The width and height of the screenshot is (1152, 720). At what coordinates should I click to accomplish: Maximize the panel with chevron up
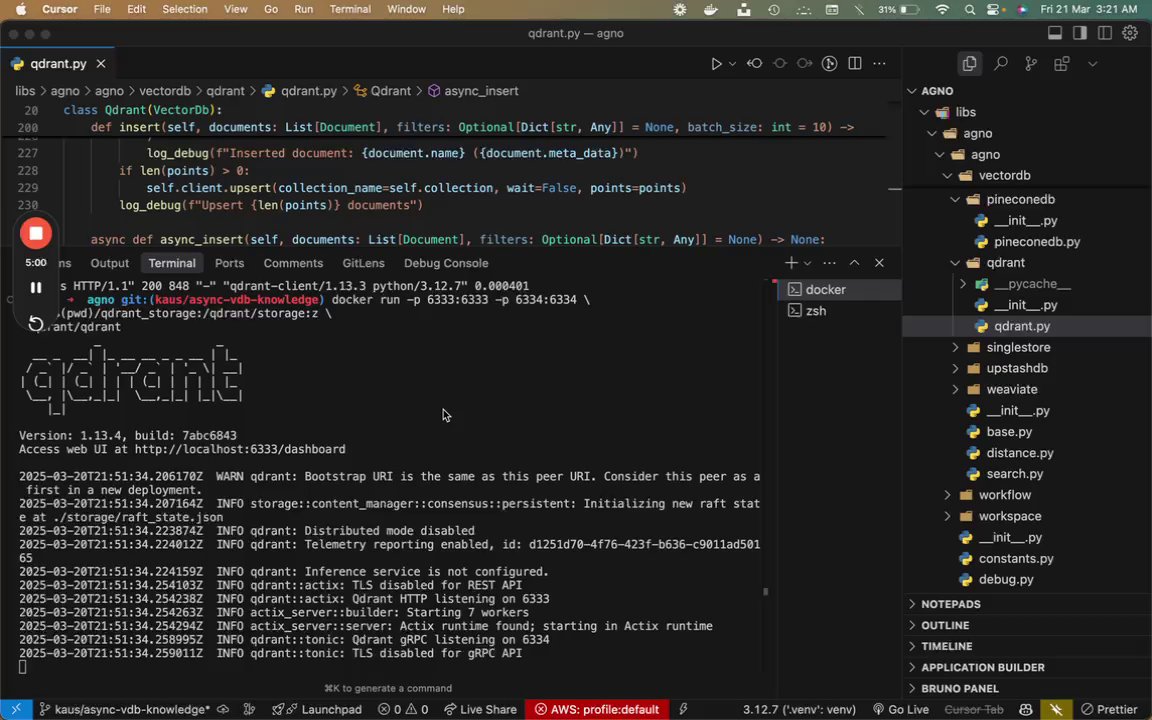tap(854, 263)
